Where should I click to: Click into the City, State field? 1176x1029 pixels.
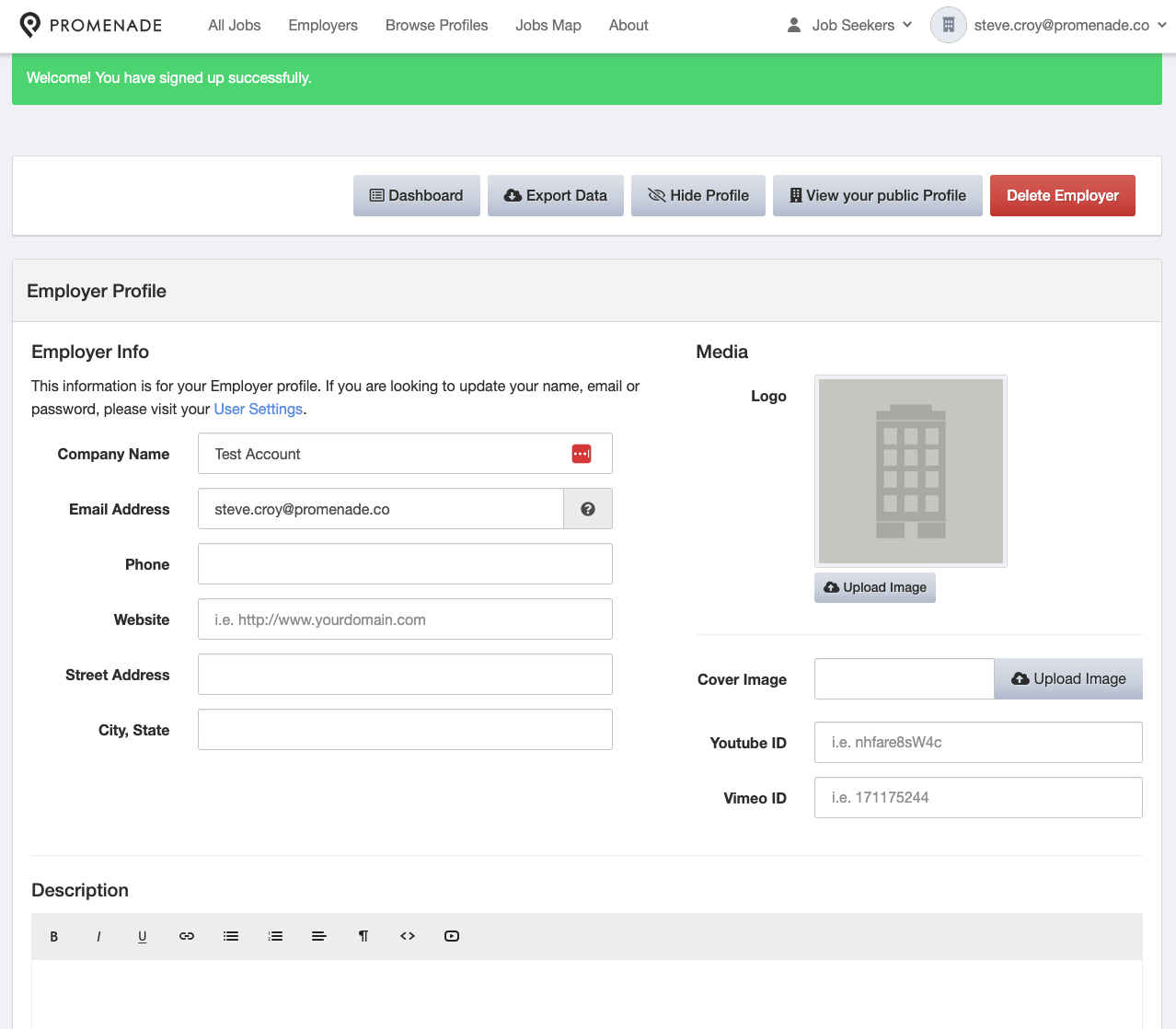(x=405, y=730)
